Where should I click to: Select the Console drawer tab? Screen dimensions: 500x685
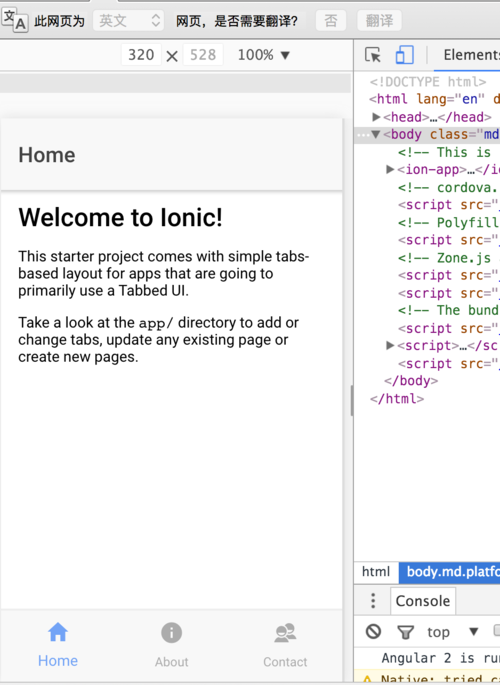pos(423,601)
